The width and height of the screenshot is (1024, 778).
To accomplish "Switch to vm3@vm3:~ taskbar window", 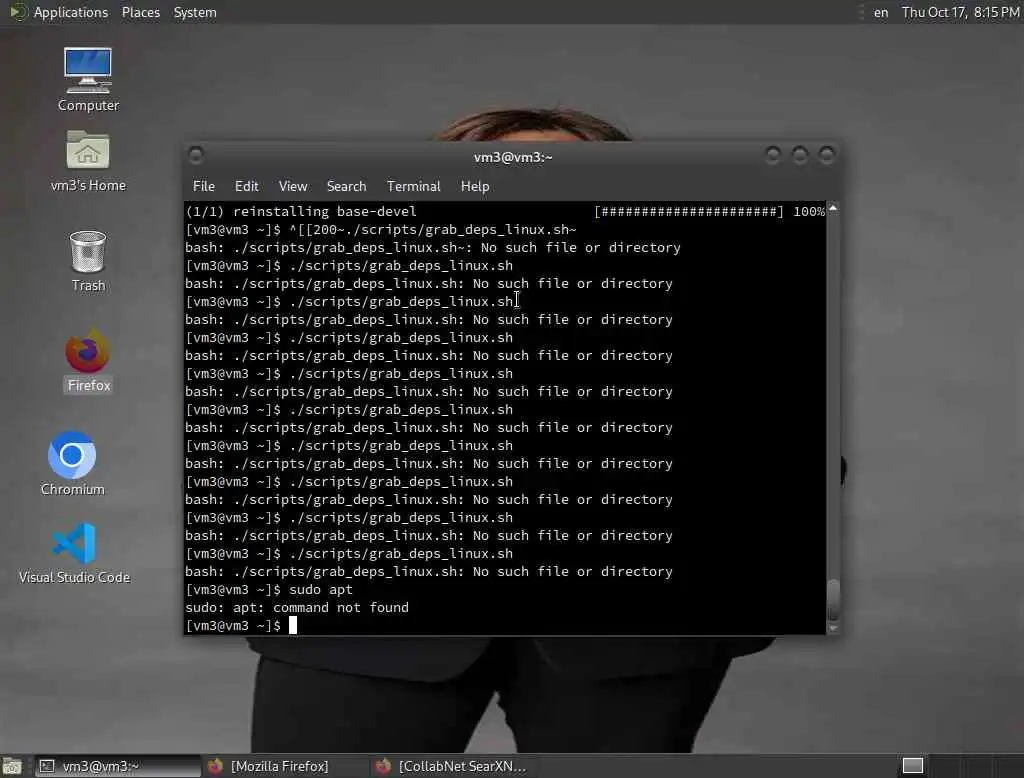I will (x=117, y=766).
